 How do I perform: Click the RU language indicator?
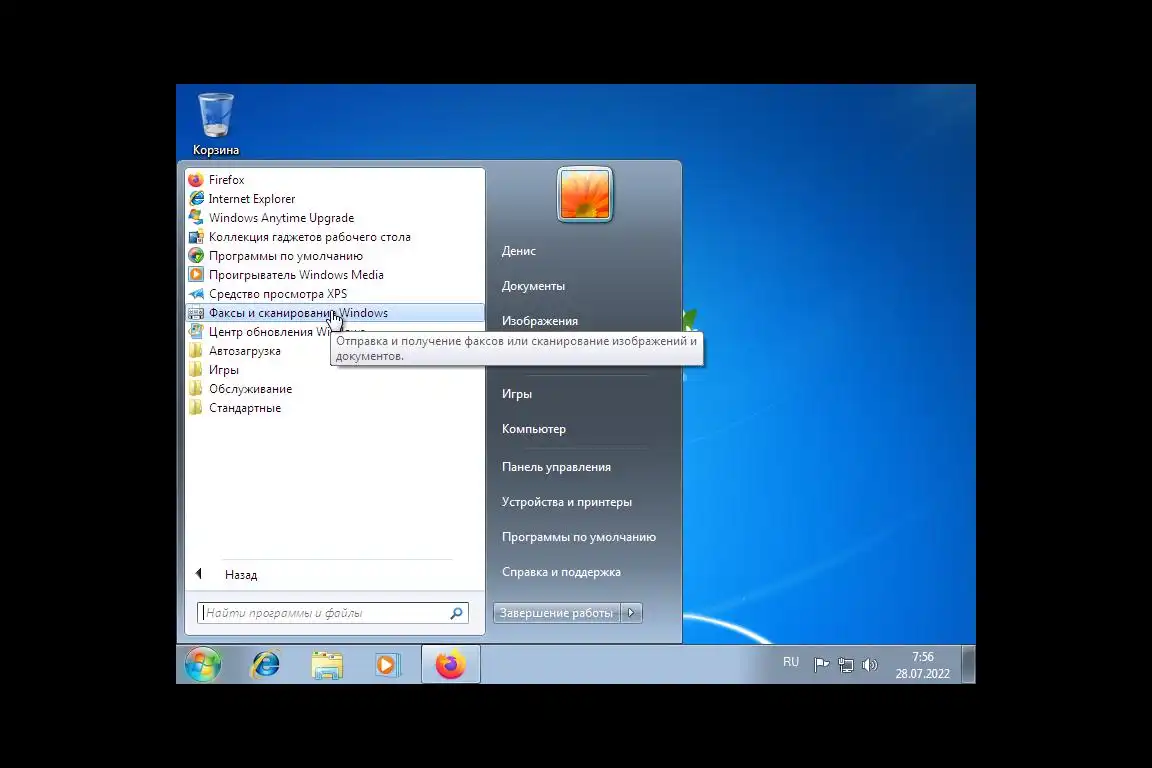(791, 662)
